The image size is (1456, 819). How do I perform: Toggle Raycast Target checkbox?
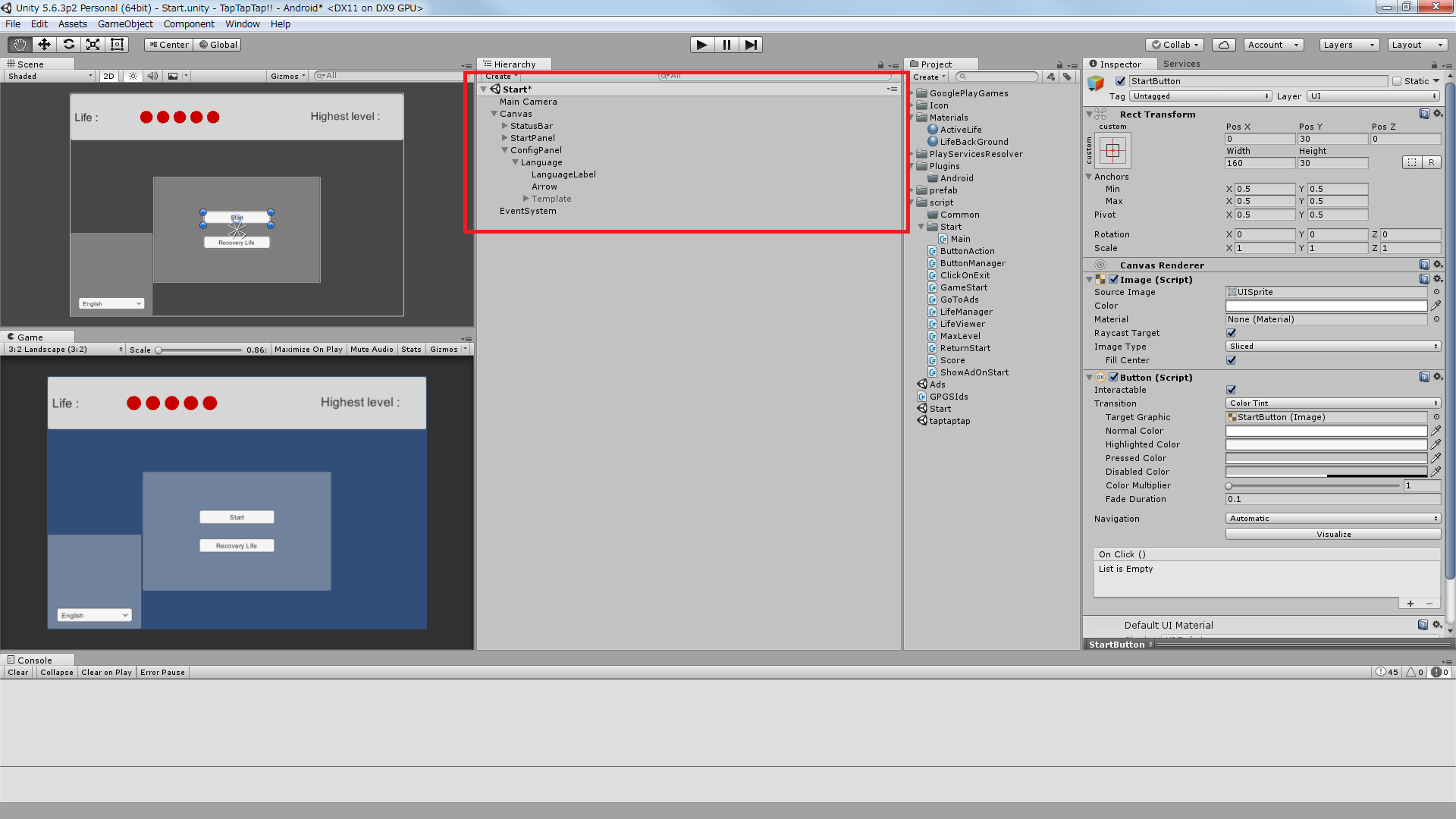[x=1232, y=333]
